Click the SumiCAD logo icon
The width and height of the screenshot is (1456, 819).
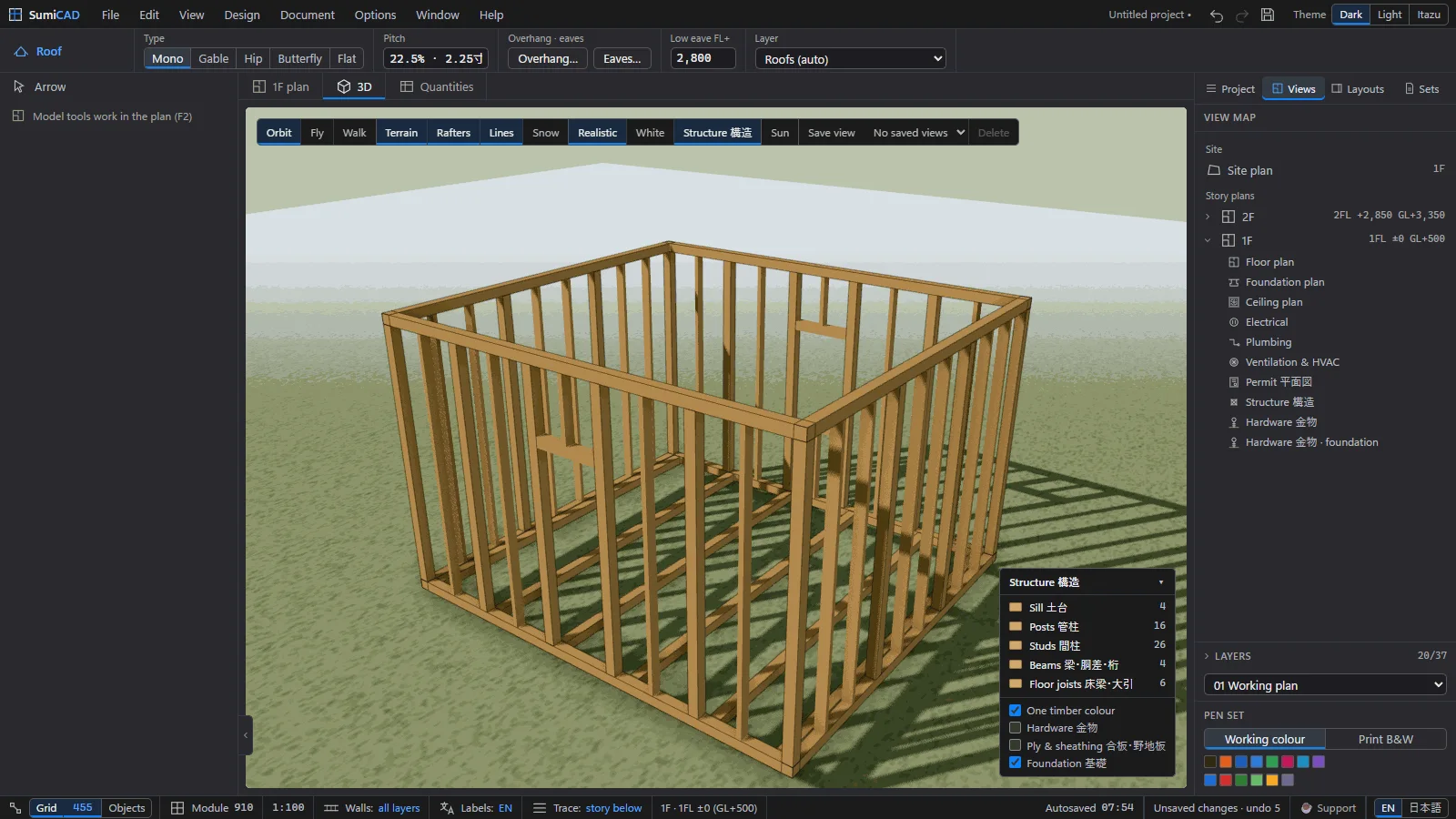point(15,15)
